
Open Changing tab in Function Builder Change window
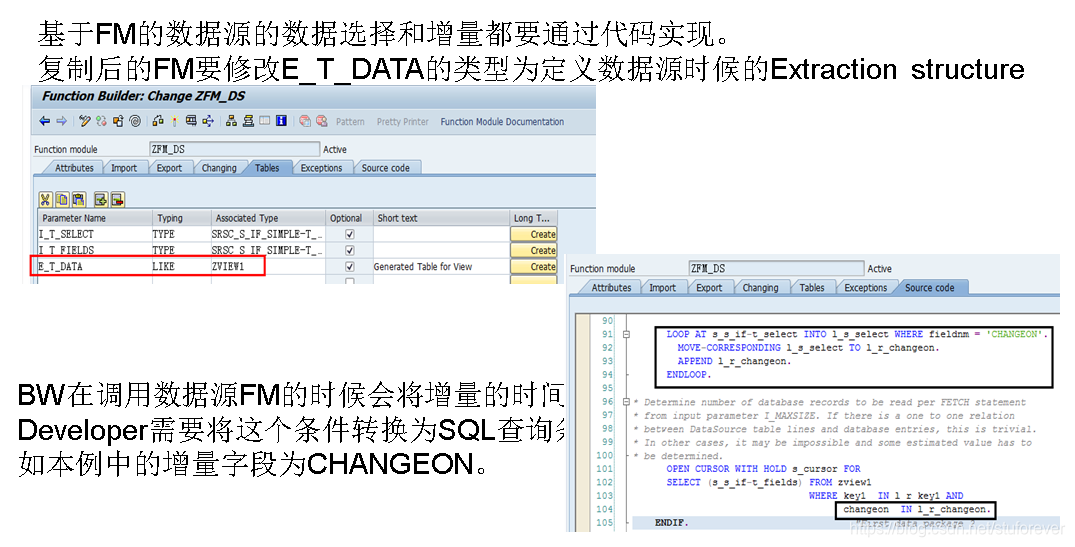click(x=219, y=168)
